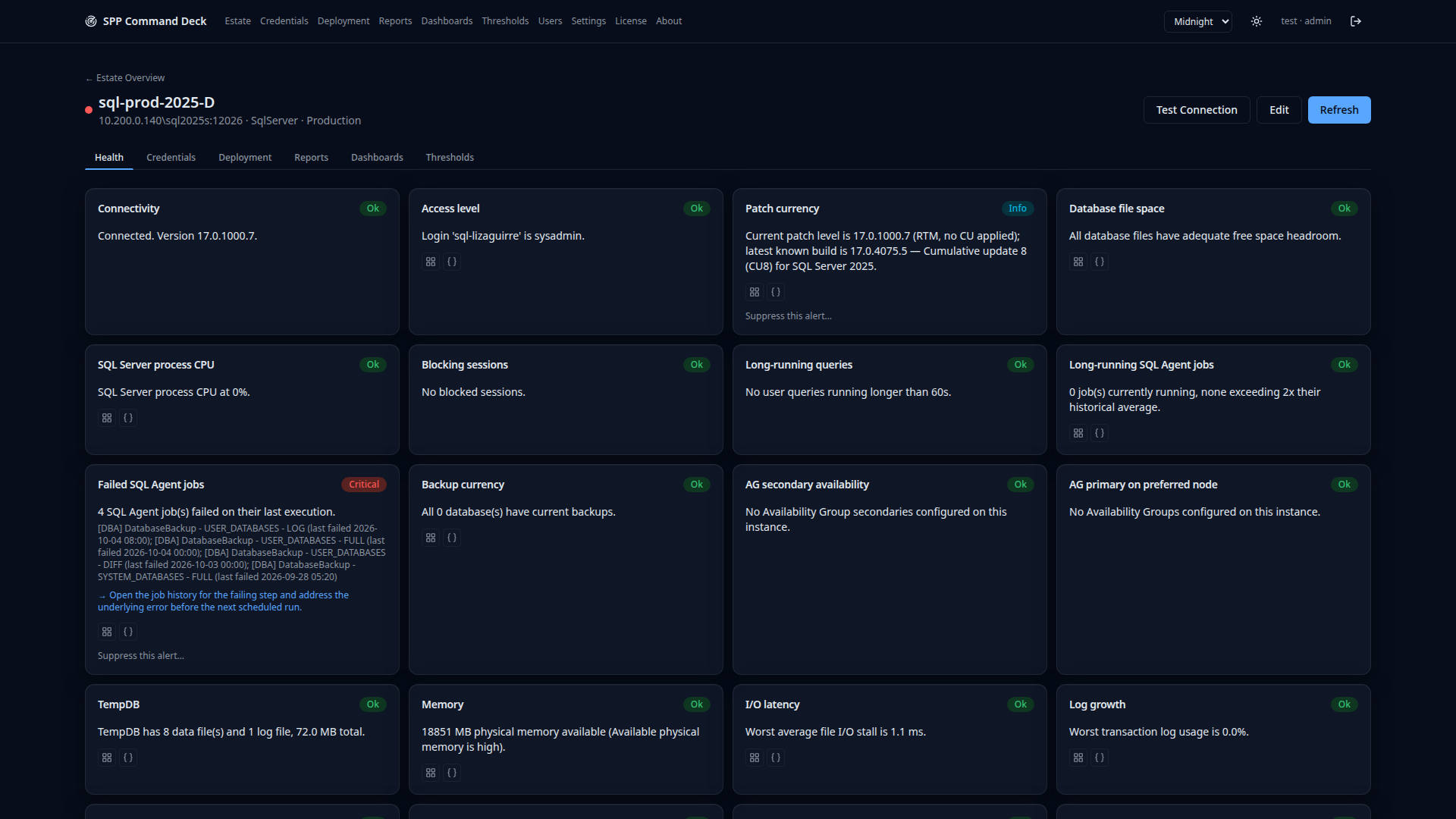
Task: Click the Ok badge on Connectivity card
Action: point(373,209)
